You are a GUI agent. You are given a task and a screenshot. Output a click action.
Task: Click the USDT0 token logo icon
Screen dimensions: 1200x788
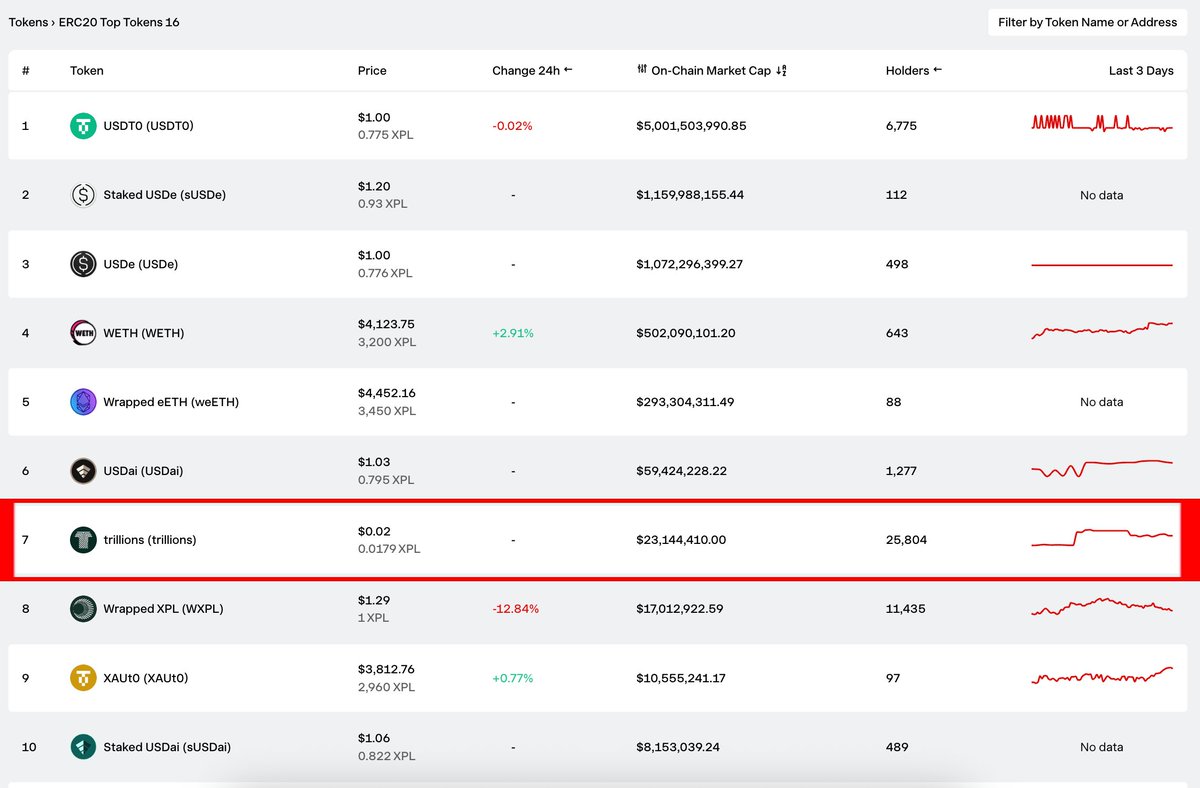click(83, 126)
